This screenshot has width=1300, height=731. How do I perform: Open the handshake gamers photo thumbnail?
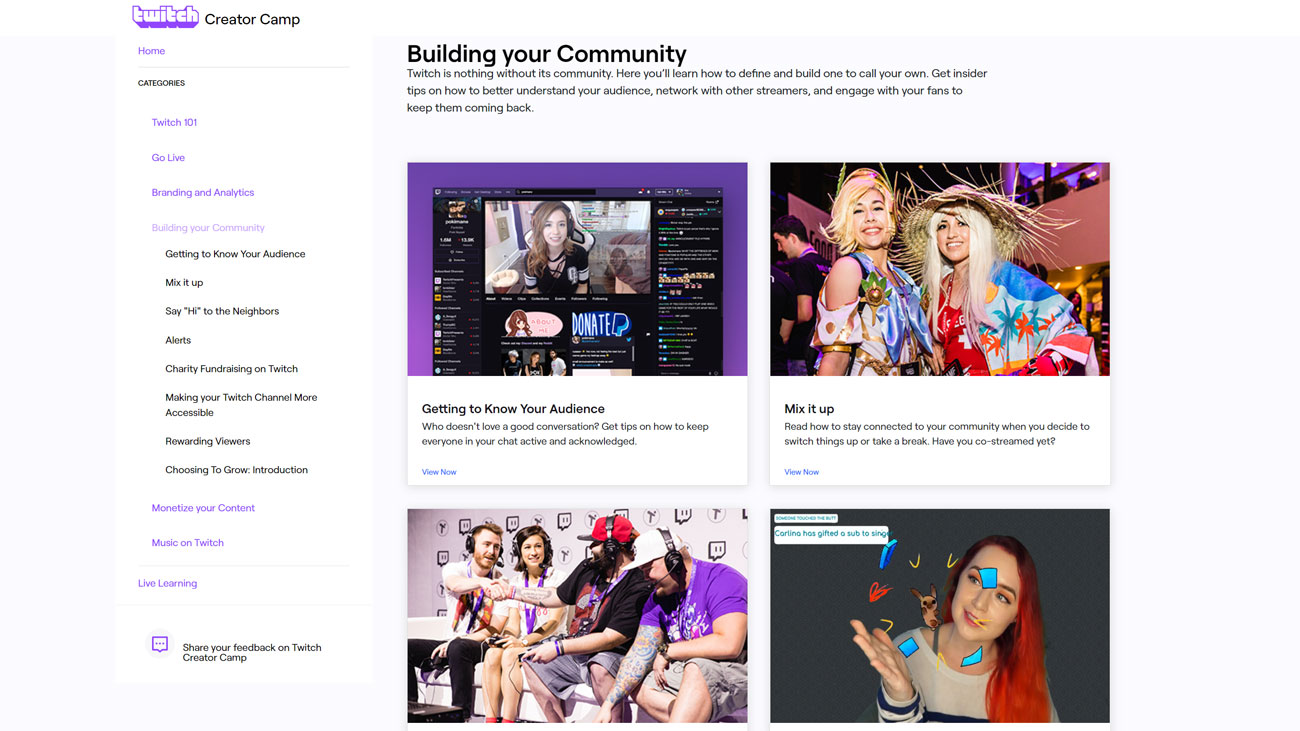click(577, 615)
